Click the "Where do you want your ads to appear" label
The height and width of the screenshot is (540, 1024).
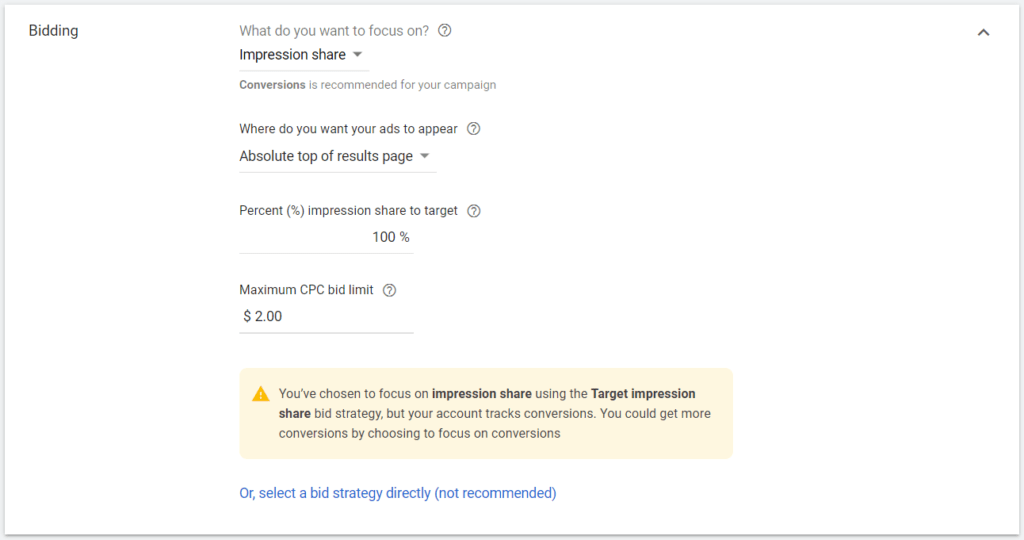point(348,129)
